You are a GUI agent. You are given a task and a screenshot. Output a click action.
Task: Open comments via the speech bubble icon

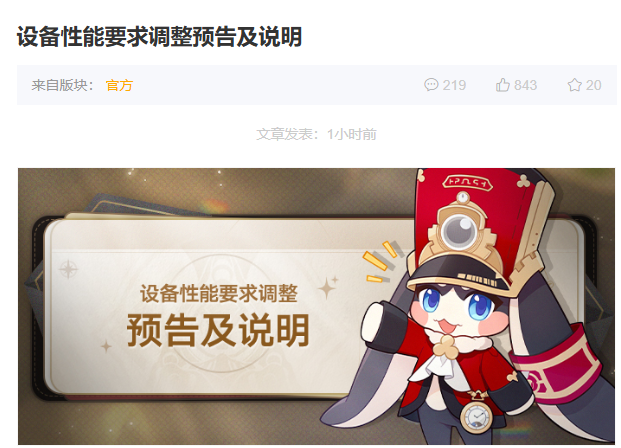431,85
